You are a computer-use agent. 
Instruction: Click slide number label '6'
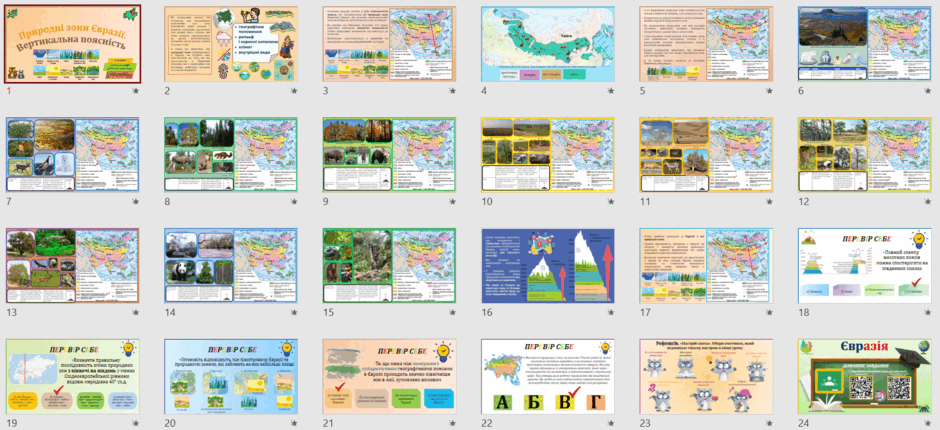800,91
